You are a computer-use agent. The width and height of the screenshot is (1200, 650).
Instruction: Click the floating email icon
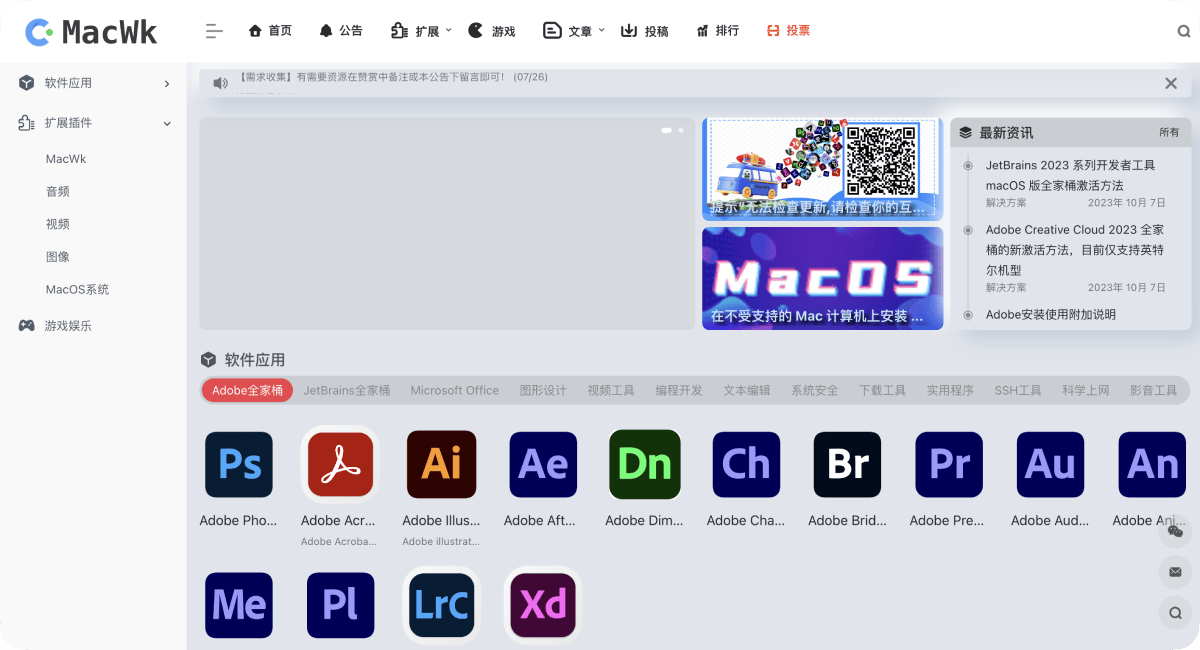click(1175, 572)
